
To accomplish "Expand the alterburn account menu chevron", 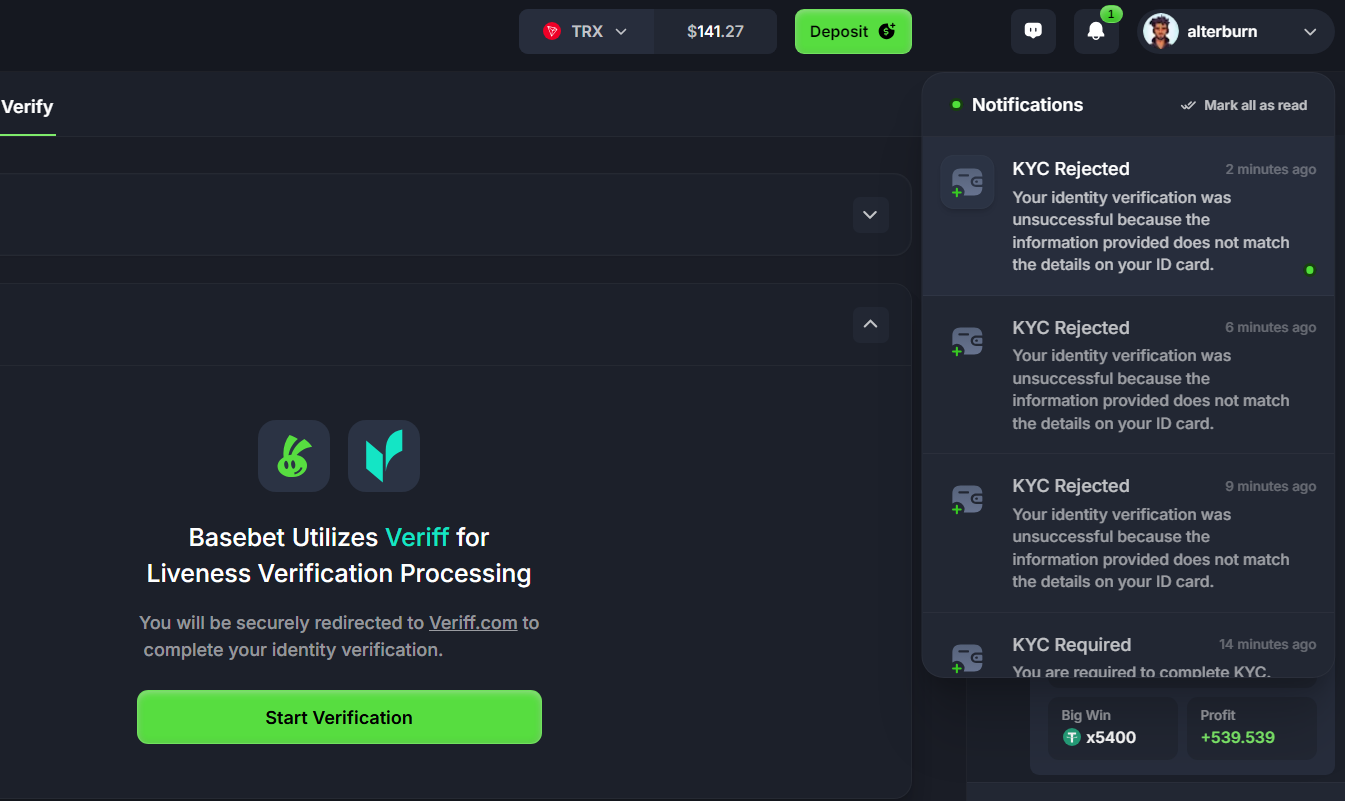I will point(1310,32).
